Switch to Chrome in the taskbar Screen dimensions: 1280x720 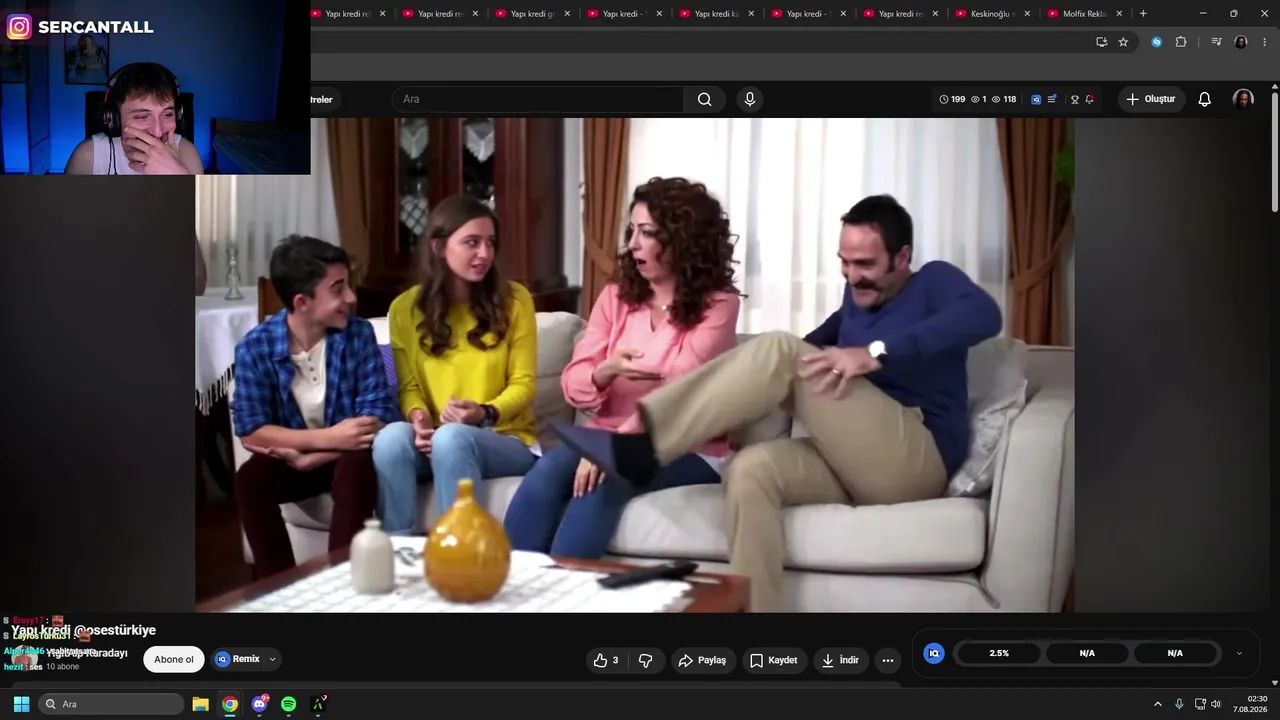(230, 704)
